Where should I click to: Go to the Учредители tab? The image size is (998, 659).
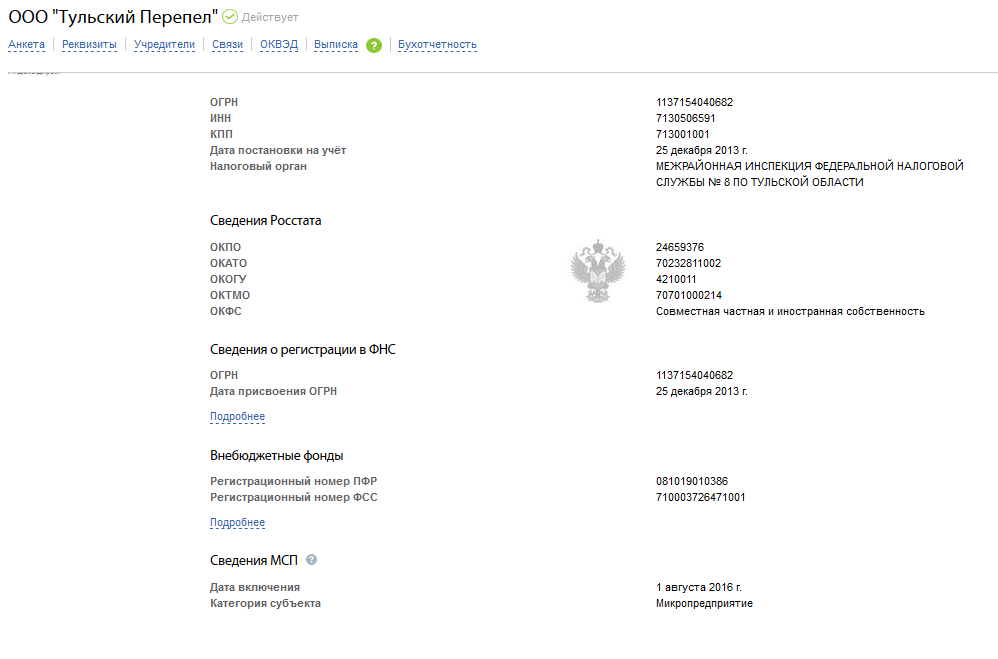click(164, 45)
